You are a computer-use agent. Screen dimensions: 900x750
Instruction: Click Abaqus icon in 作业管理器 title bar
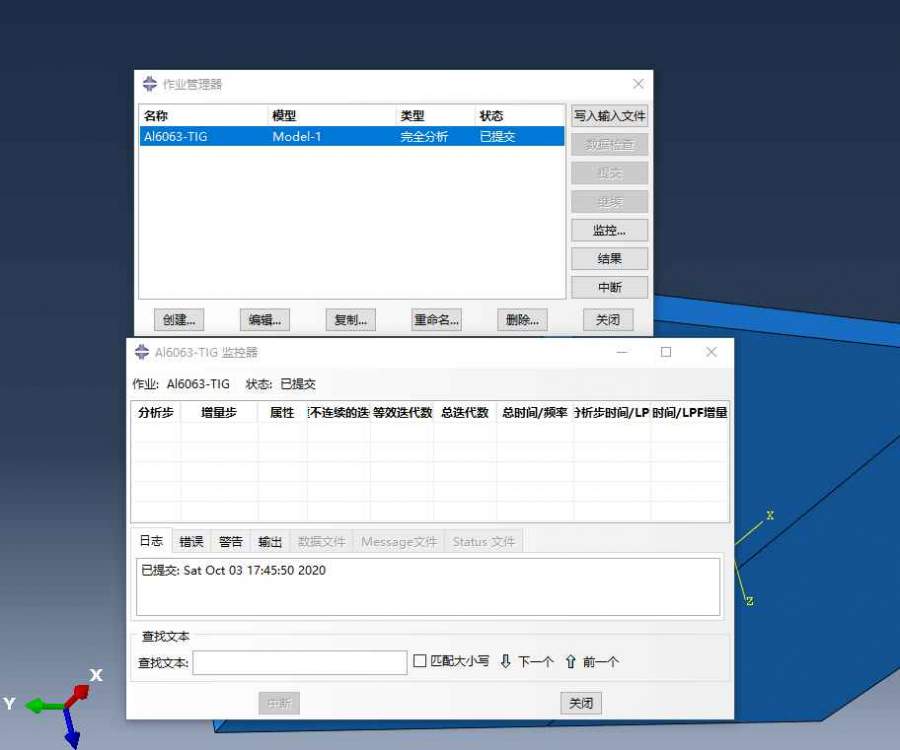[150, 84]
